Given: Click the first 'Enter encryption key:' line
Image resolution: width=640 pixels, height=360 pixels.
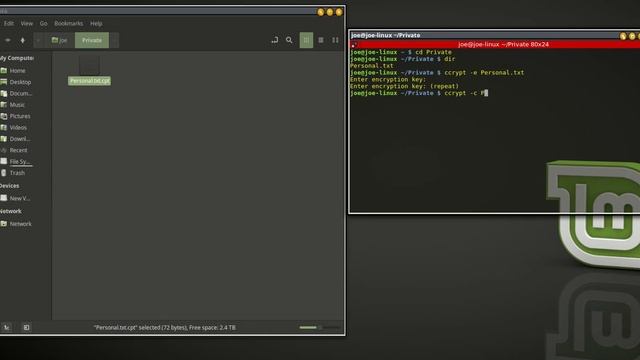Looking at the screenshot, I should [388, 80].
